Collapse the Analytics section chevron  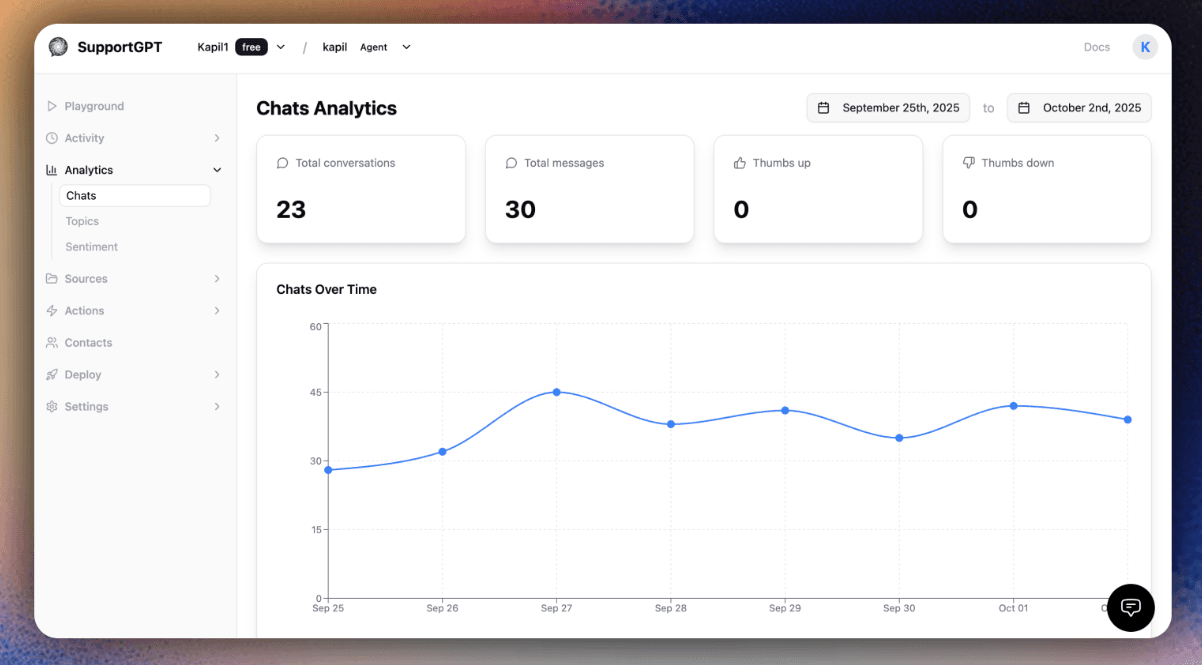click(217, 170)
